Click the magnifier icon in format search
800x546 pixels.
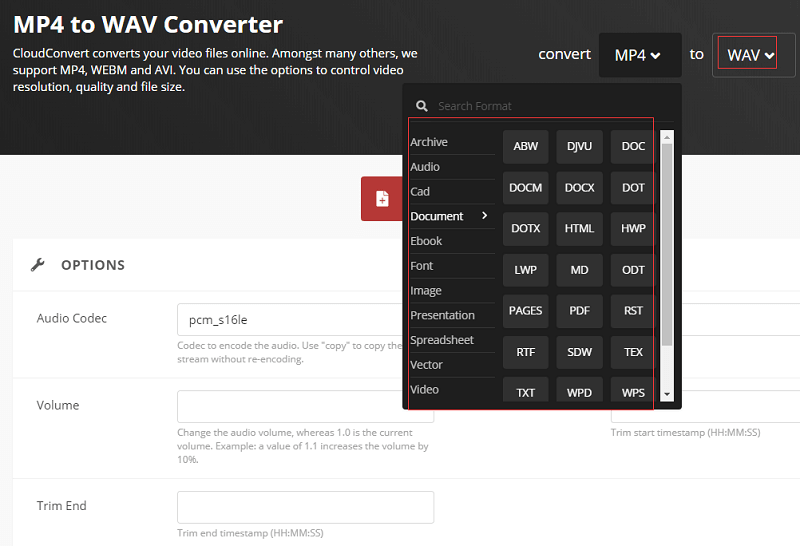421,106
